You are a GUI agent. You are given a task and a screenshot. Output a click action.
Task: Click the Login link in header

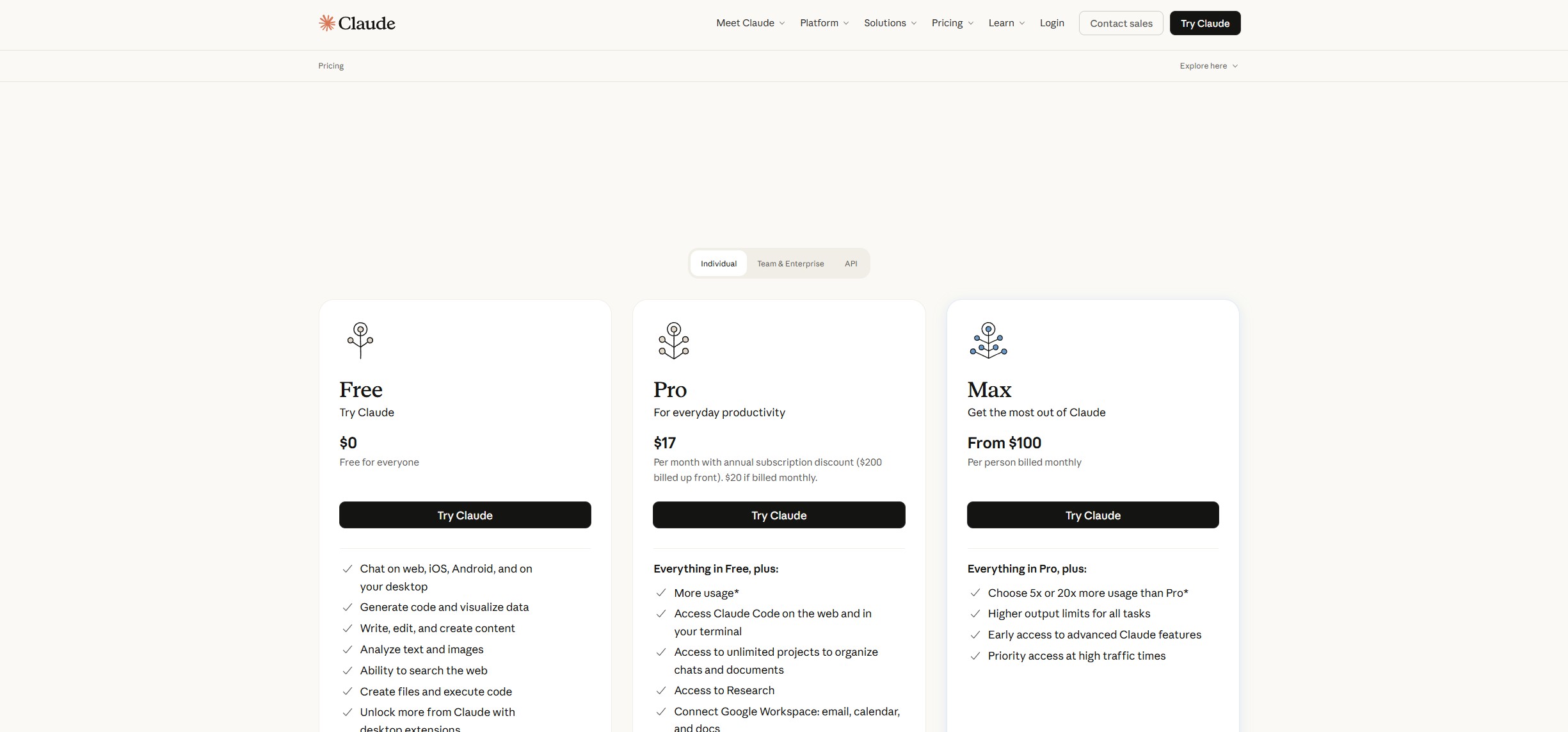coord(1052,23)
